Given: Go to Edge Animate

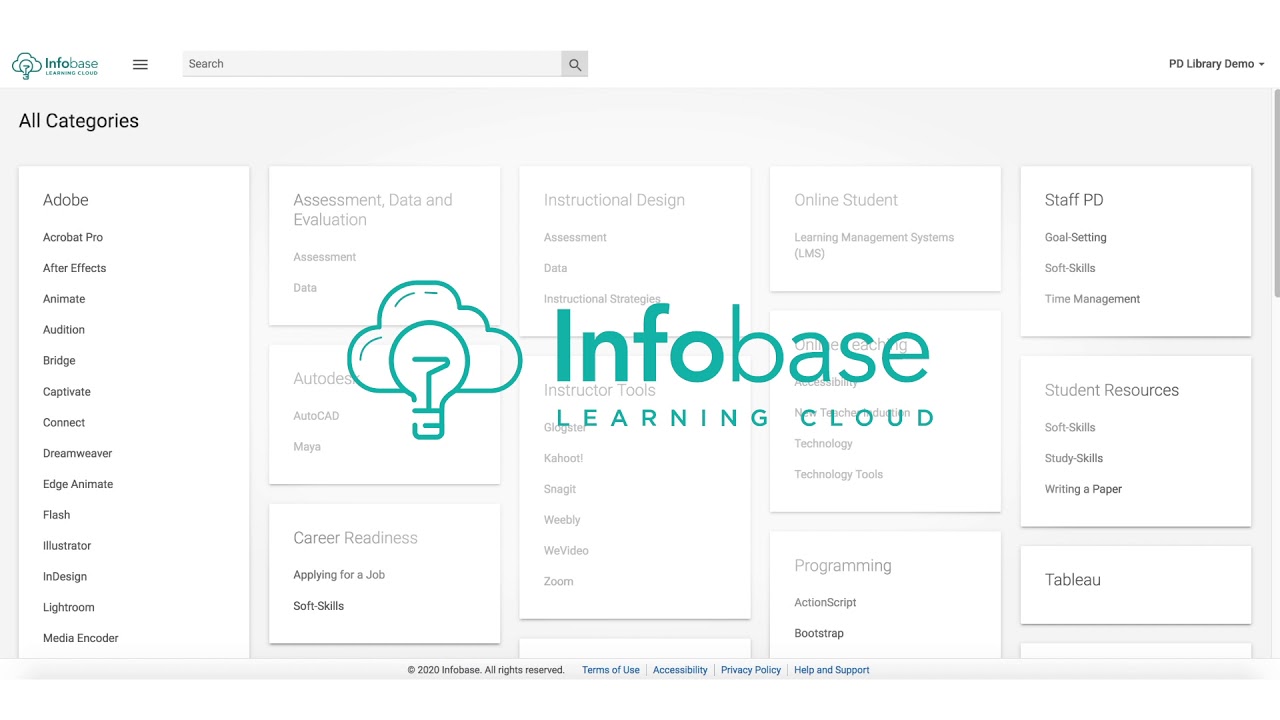Looking at the screenshot, I should click(x=78, y=484).
